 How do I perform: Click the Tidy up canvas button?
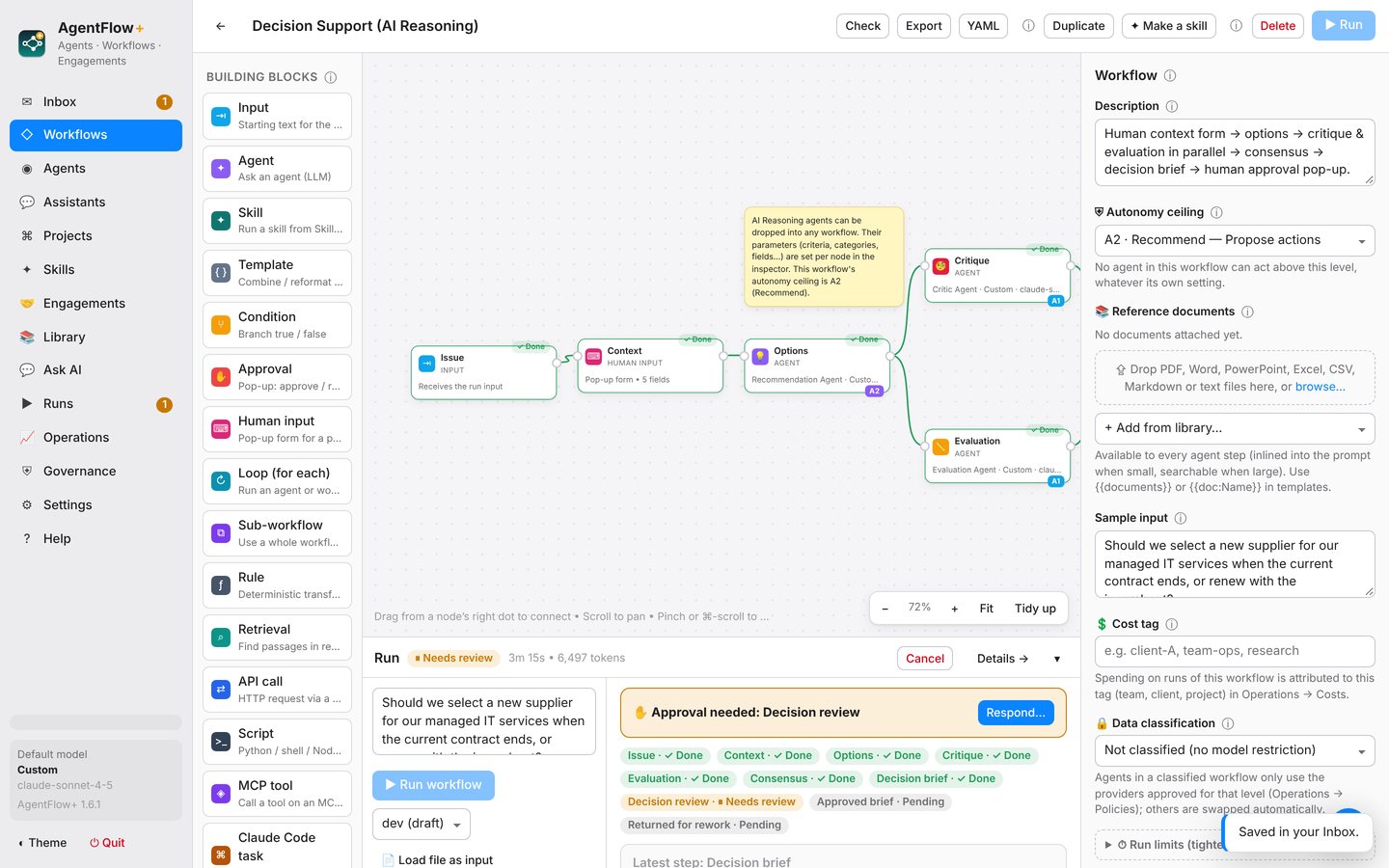point(1035,609)
